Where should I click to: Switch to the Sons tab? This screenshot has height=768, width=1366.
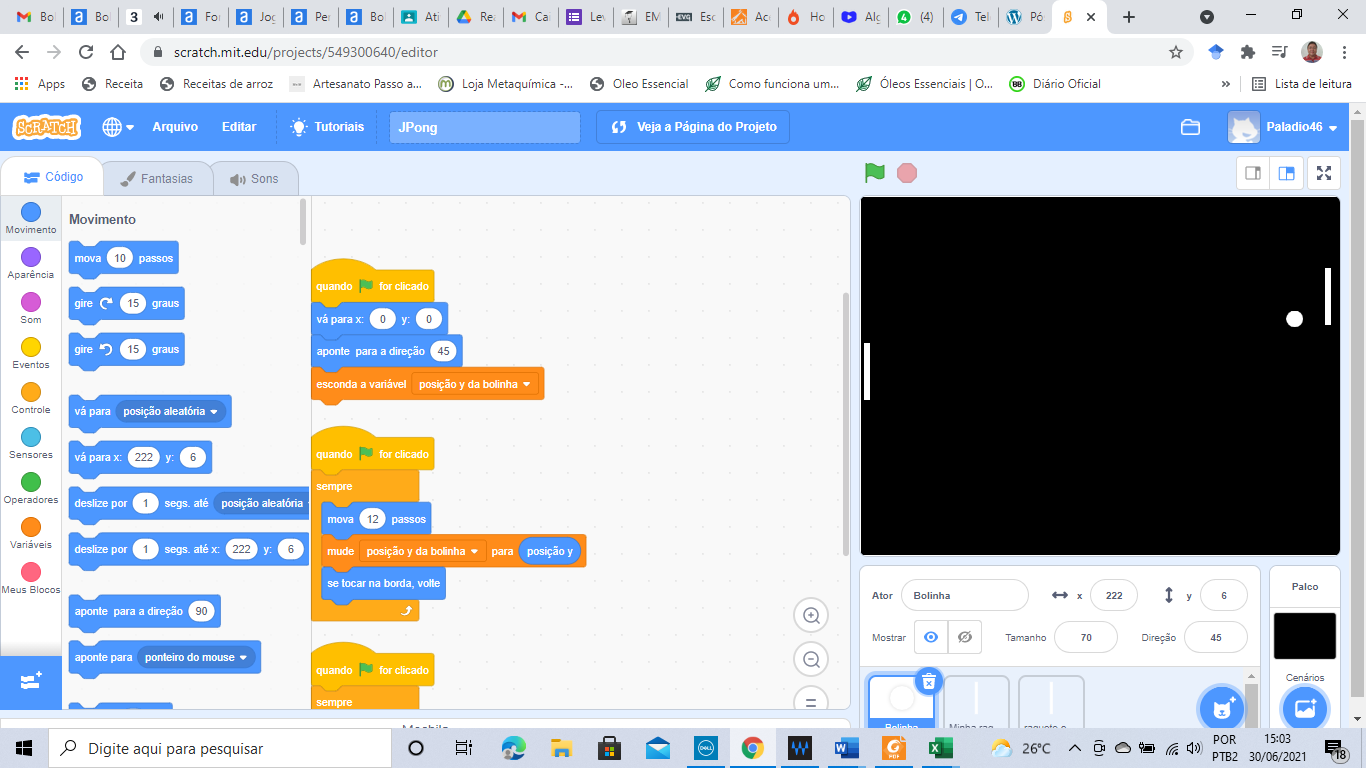(x=254, y=179)
